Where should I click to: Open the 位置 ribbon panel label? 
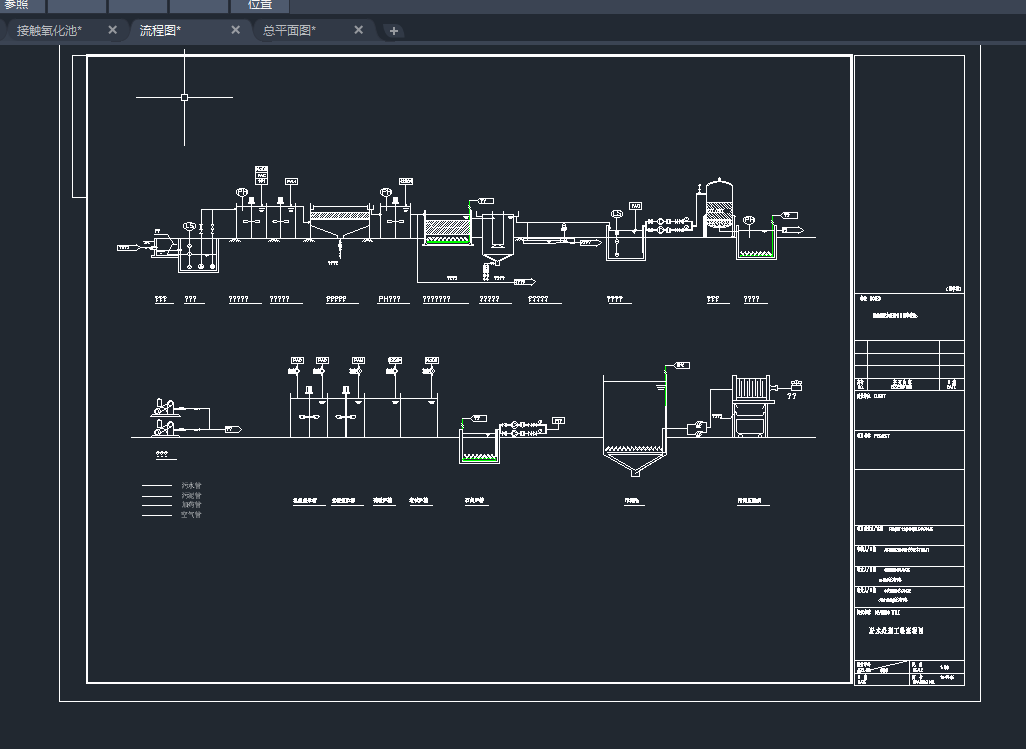(x=260, y=5)
